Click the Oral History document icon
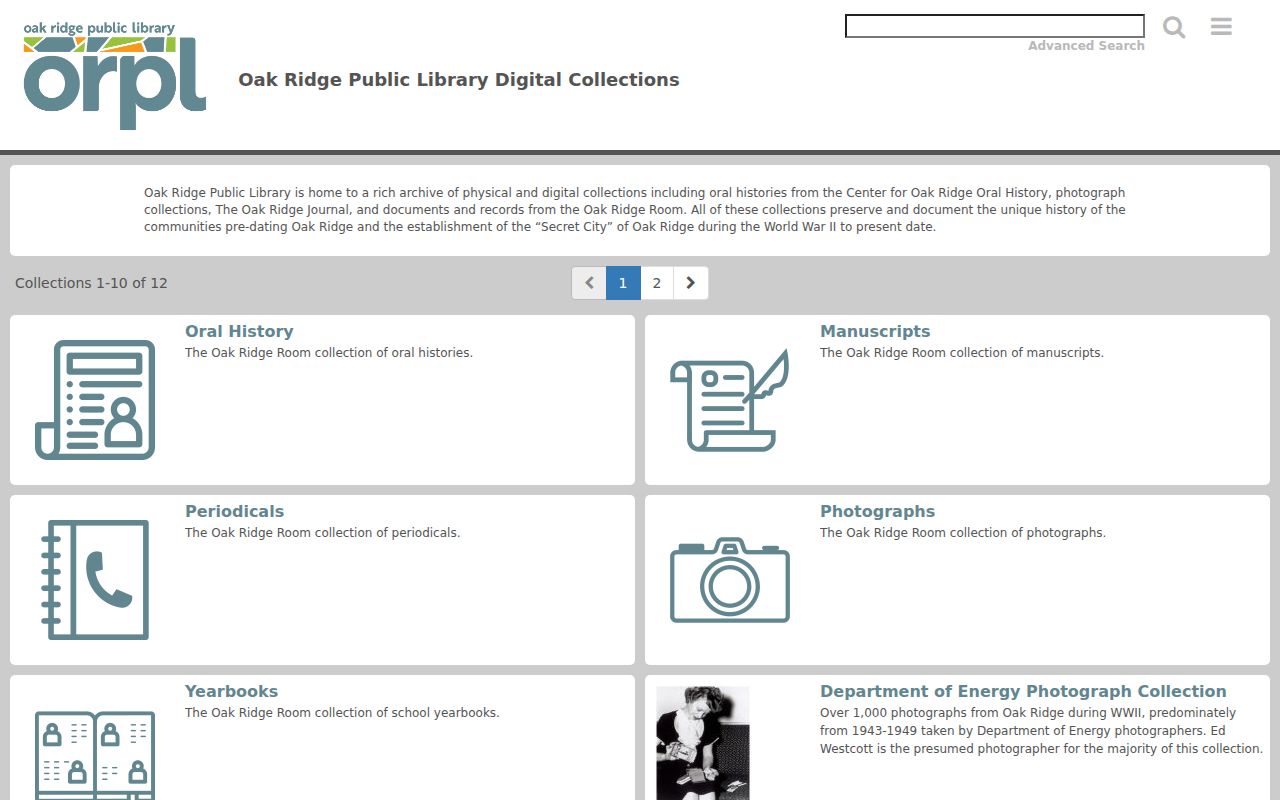Viewport: 1280px width, 800px height. click(95, 400)
